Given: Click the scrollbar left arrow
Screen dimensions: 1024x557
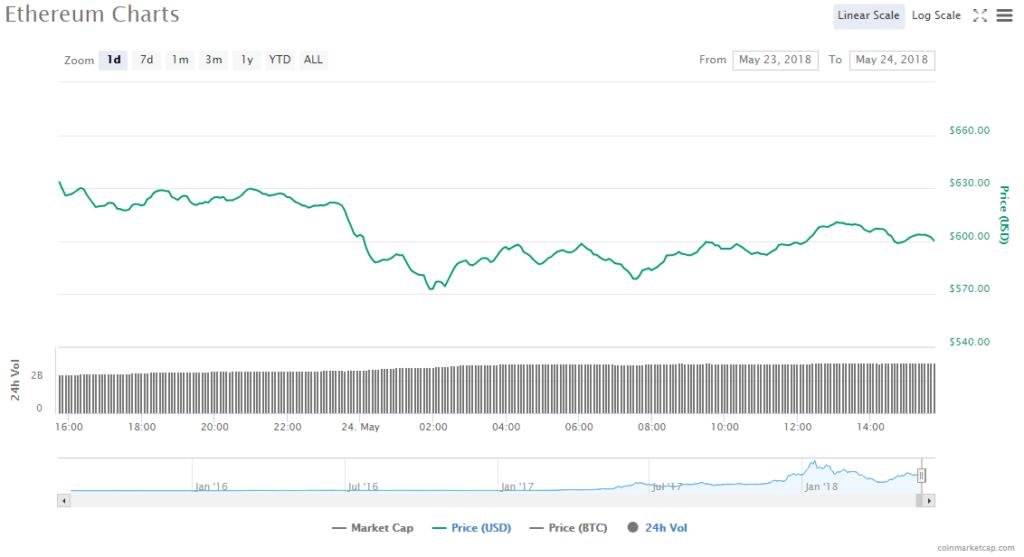Looking at the screenshot, I should [64, 499].
